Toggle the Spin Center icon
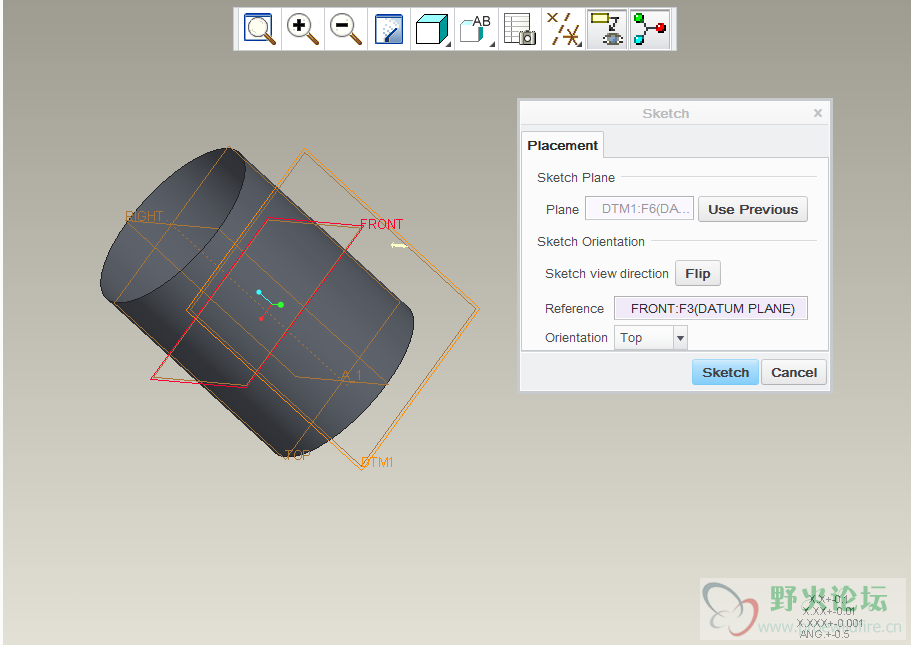Screen dimensions: 911x645 [x=650, y=29]
